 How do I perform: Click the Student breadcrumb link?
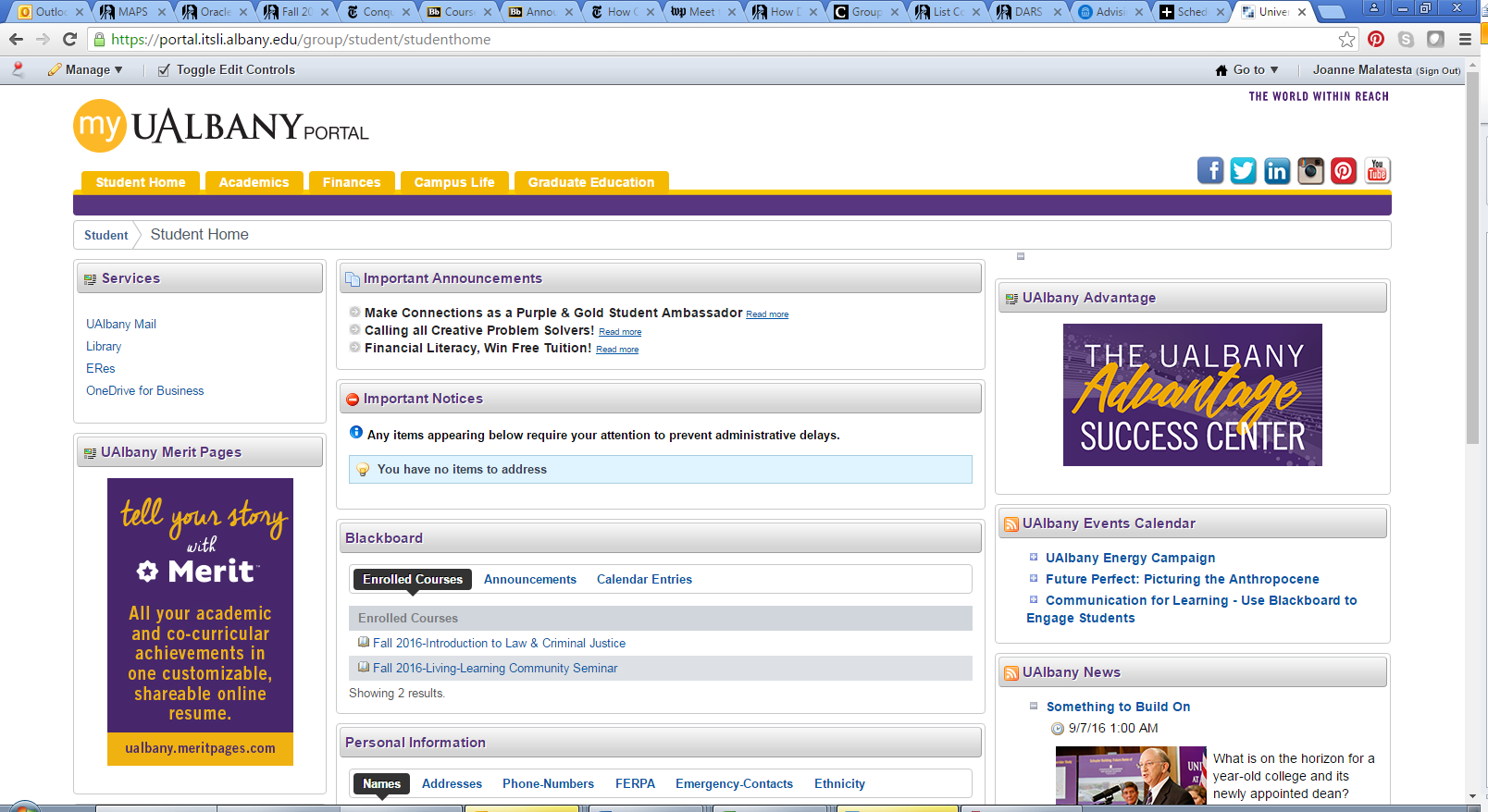pos(105,236)
